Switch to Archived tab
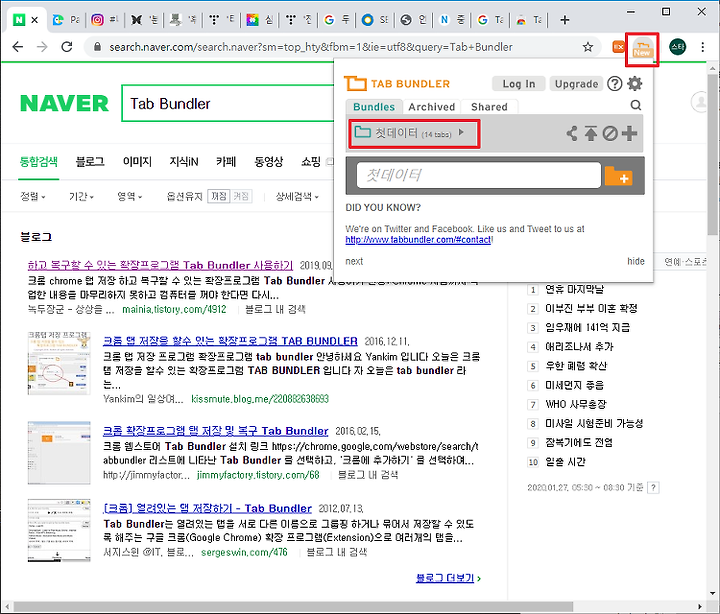720x614 pixels. (x=432, y=107)
